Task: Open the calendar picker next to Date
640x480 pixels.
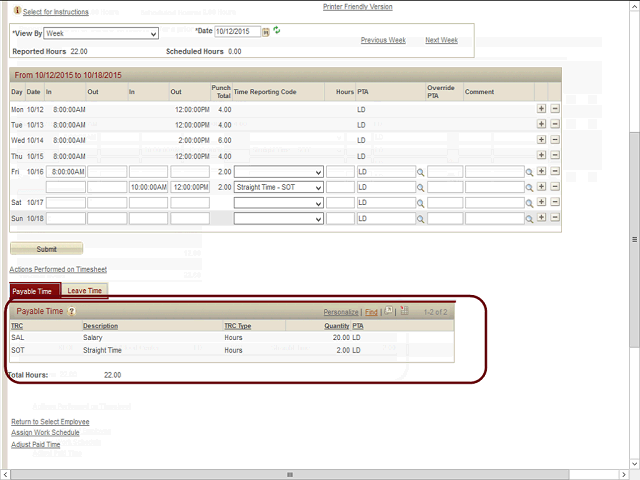Action: tap(265, 32)
